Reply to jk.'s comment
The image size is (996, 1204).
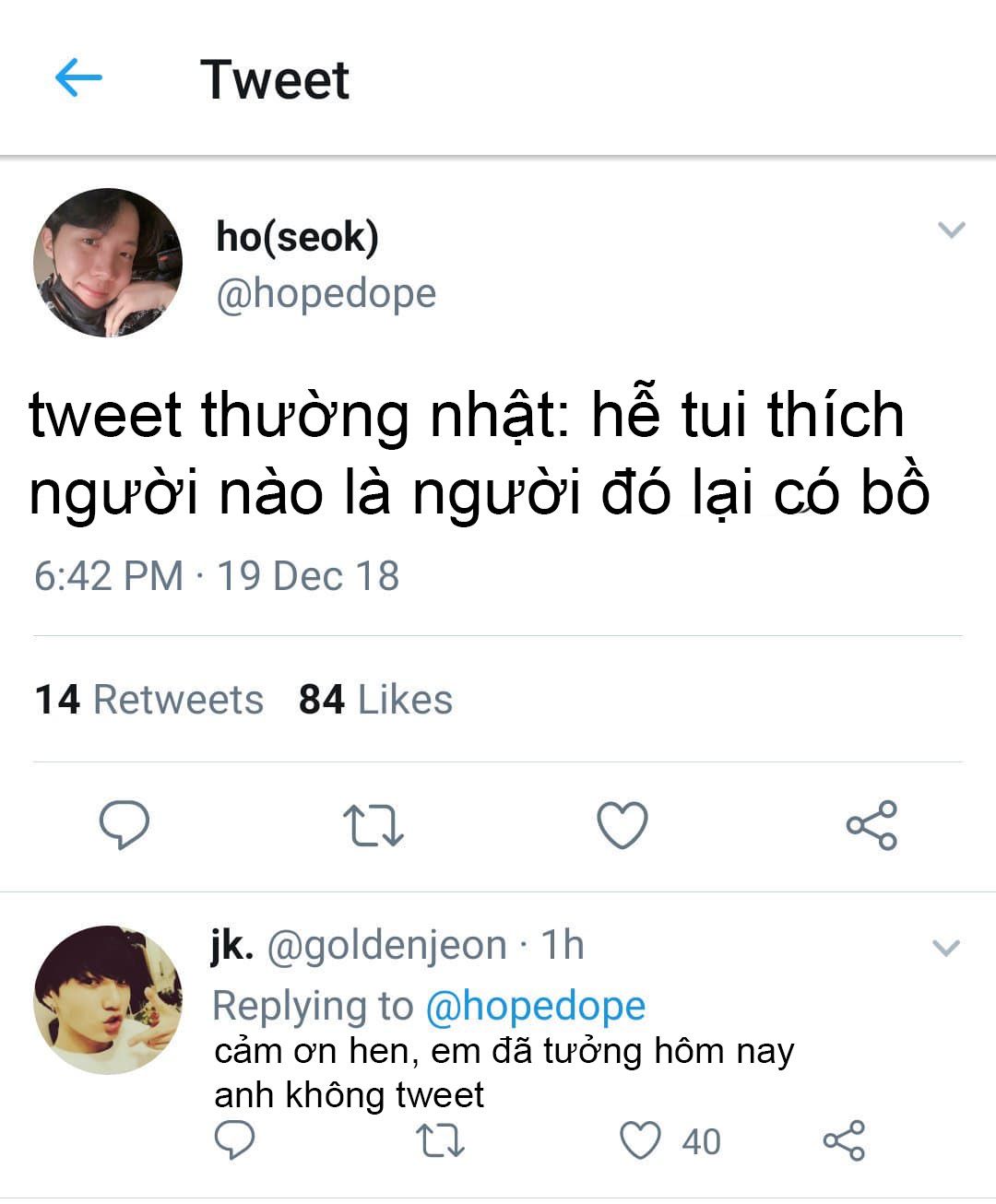[x=234, y=1141]
